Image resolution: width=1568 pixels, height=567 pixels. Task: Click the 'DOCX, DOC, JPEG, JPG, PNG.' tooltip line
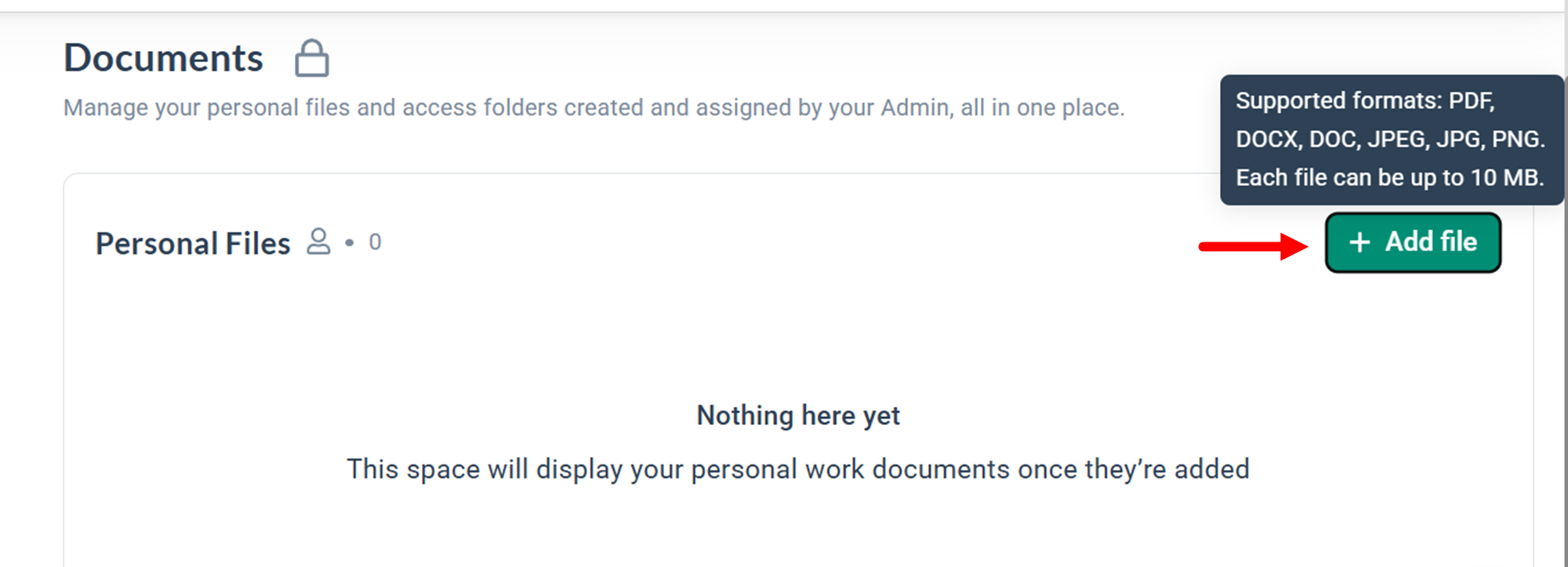(x=1390, y=140)
